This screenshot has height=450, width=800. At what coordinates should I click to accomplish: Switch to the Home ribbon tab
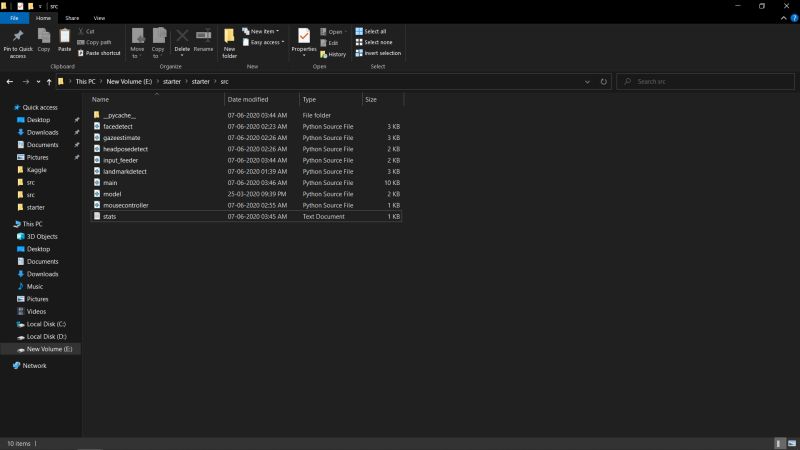[43, 18]
